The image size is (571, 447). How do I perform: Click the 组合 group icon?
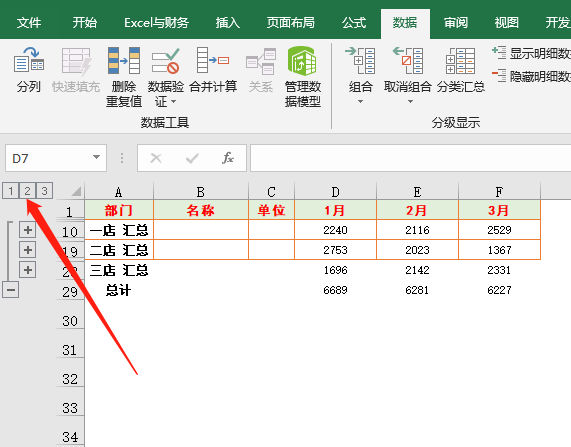point(360,60)
